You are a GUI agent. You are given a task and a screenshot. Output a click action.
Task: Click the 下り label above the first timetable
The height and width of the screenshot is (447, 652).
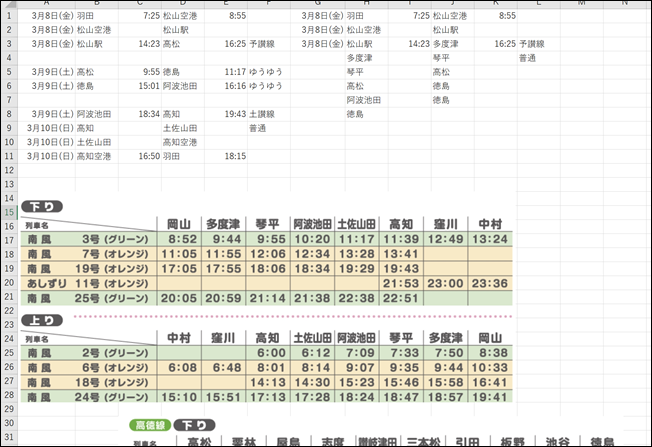click(x=42, y=207)
